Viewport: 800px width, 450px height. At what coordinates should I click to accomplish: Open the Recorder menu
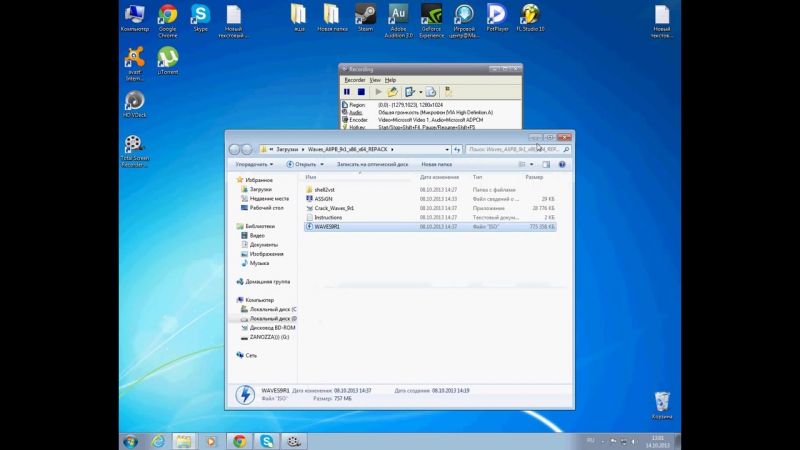355,80
